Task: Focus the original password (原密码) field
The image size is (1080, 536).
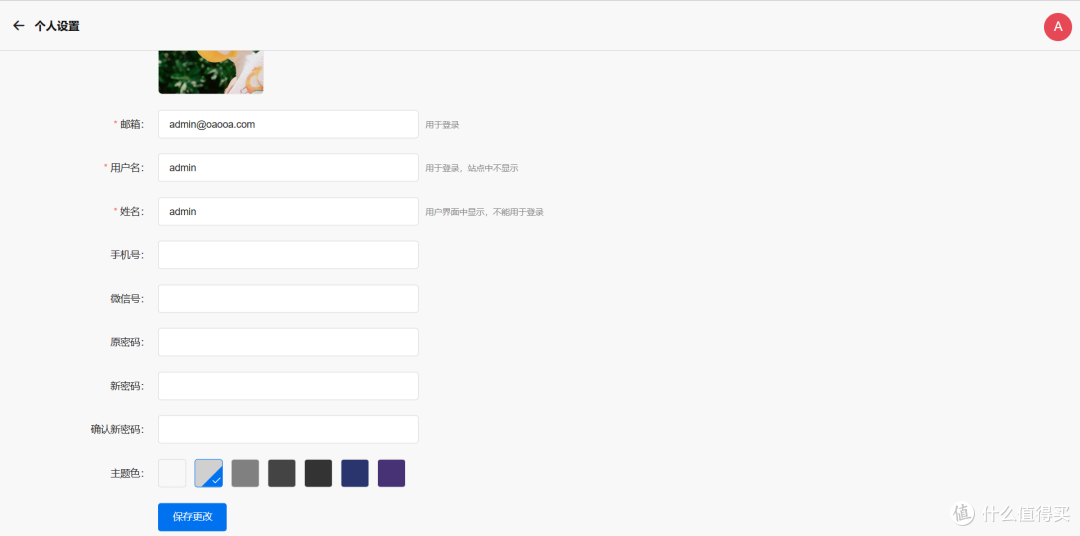Action: pos(288,342)
